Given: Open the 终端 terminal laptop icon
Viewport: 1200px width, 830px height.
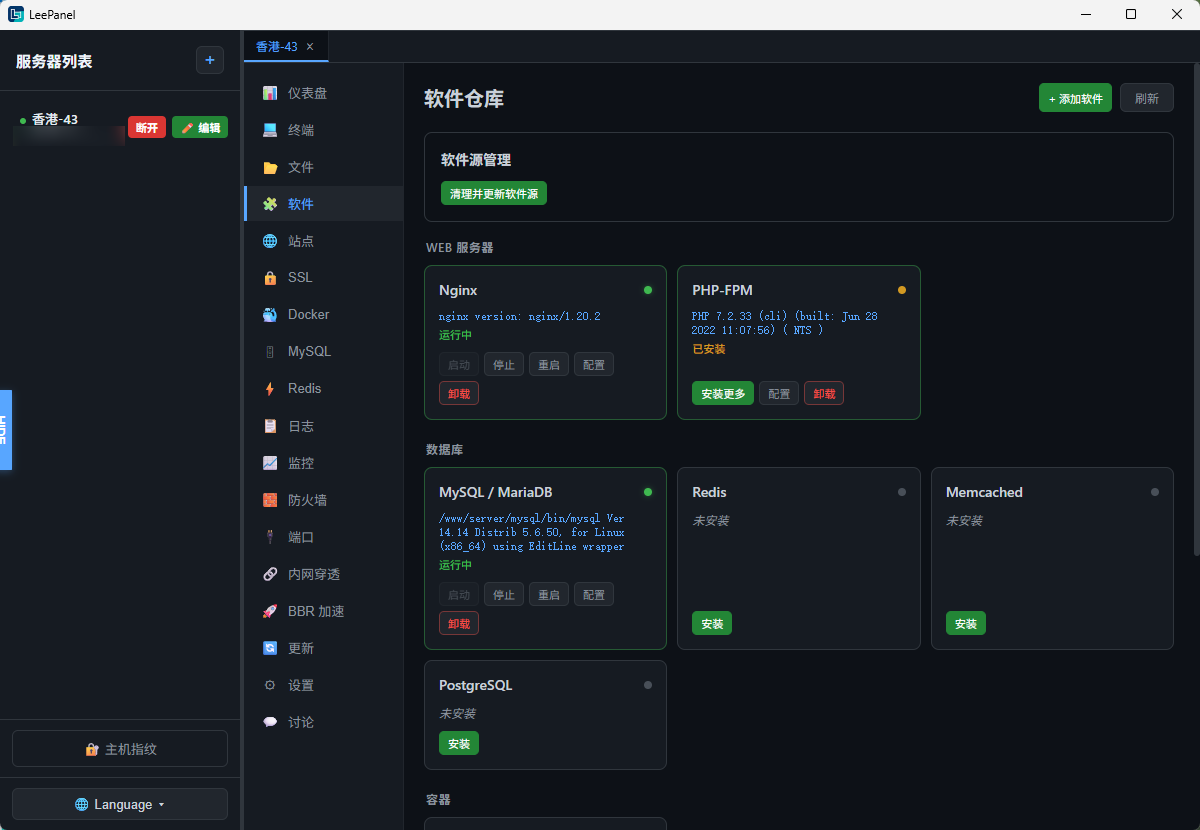Looking at the screenshot, I should coord(270,130).
